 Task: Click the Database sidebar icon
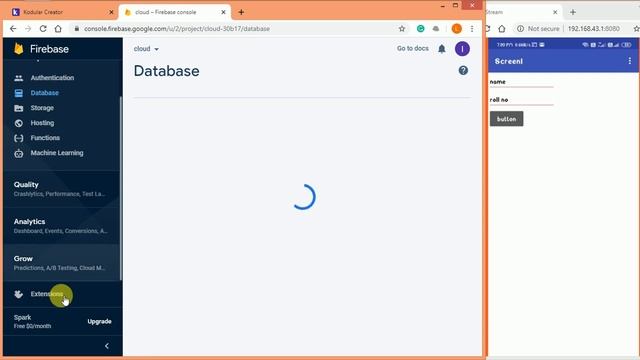tap(19, 93)
